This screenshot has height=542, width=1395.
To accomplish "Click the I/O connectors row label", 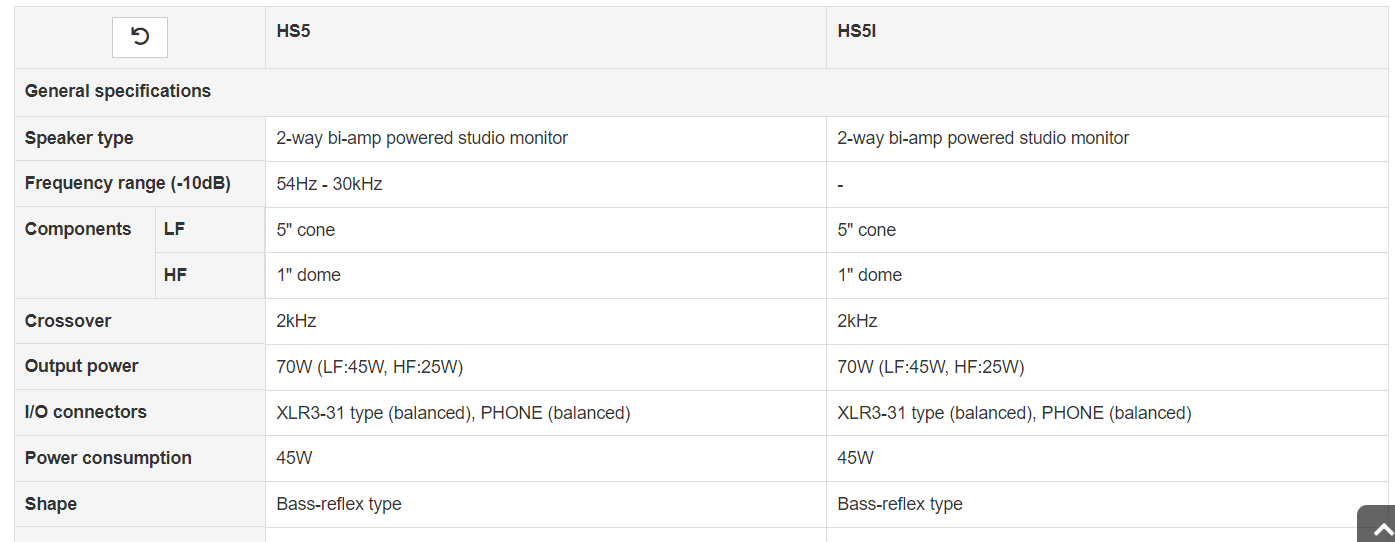I will 86,412.
